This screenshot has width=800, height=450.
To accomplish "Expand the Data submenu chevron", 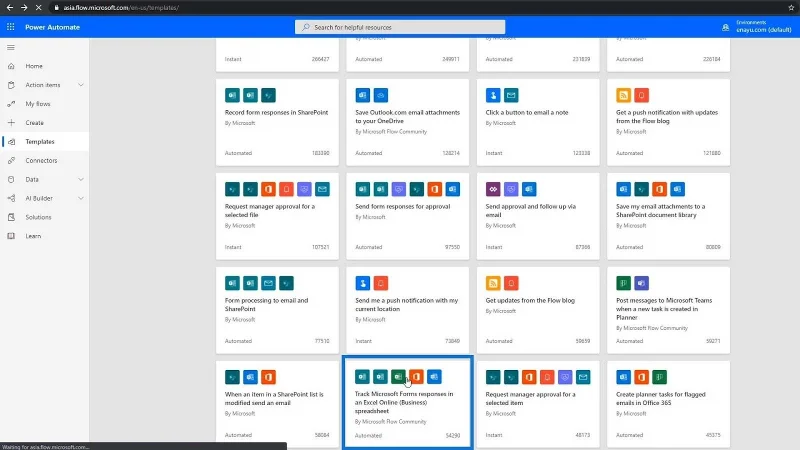I will pyautogui.click(x=81, y=180).
